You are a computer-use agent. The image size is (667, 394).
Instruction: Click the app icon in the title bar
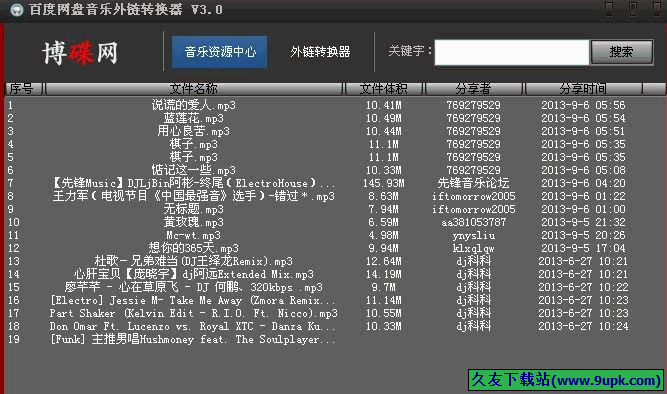16,10
